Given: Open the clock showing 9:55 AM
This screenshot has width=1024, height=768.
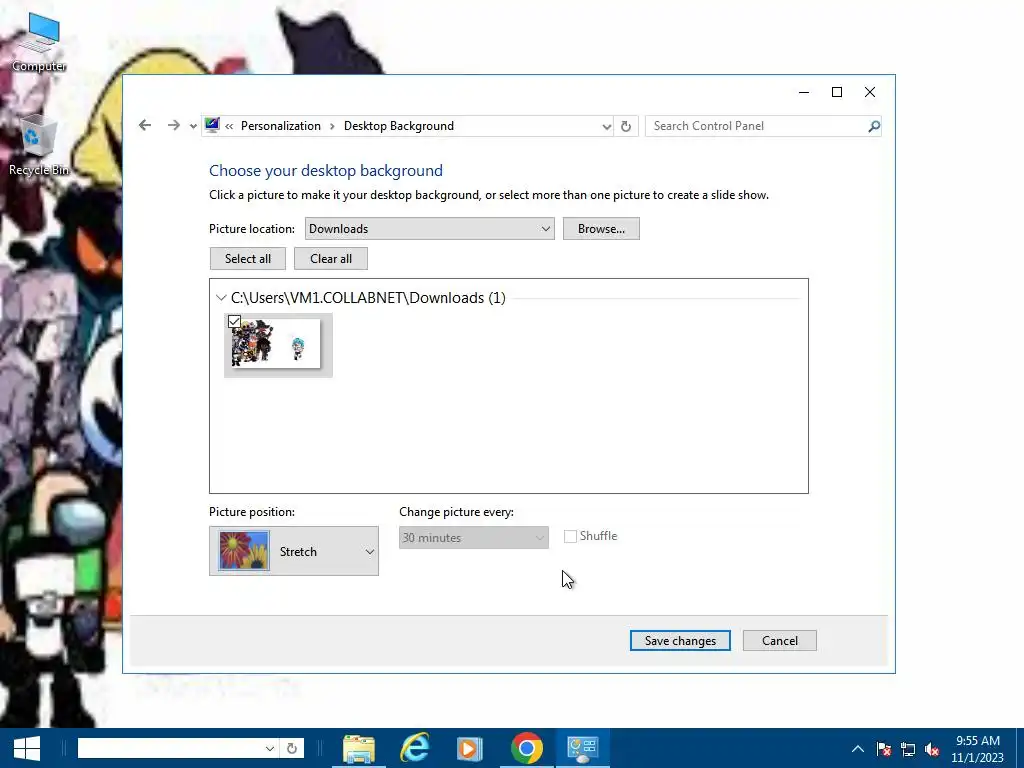Looking at the screenshot, I should [x=978, y=749].
